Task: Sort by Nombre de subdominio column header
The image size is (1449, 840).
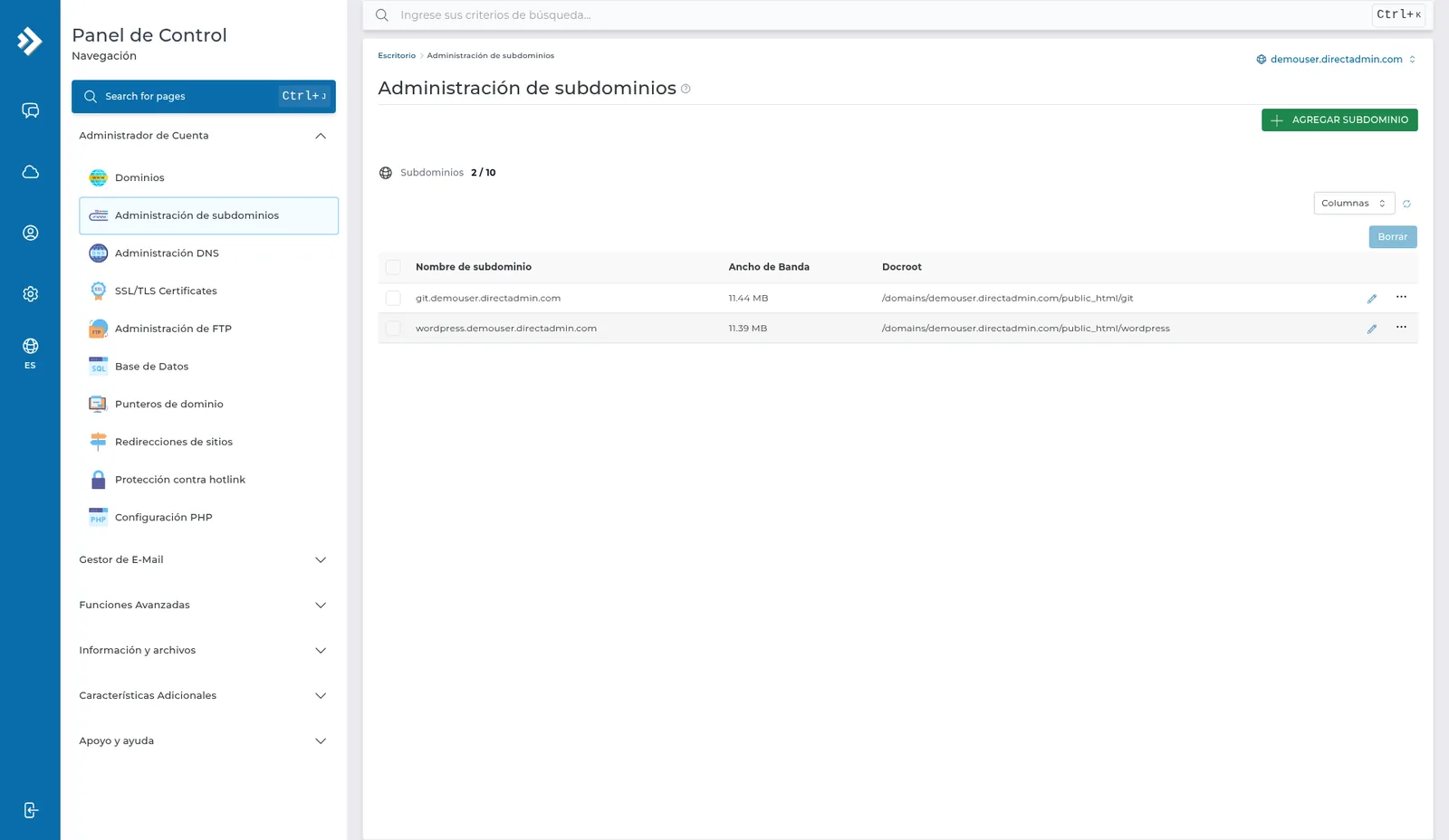Action: [474, 267]
